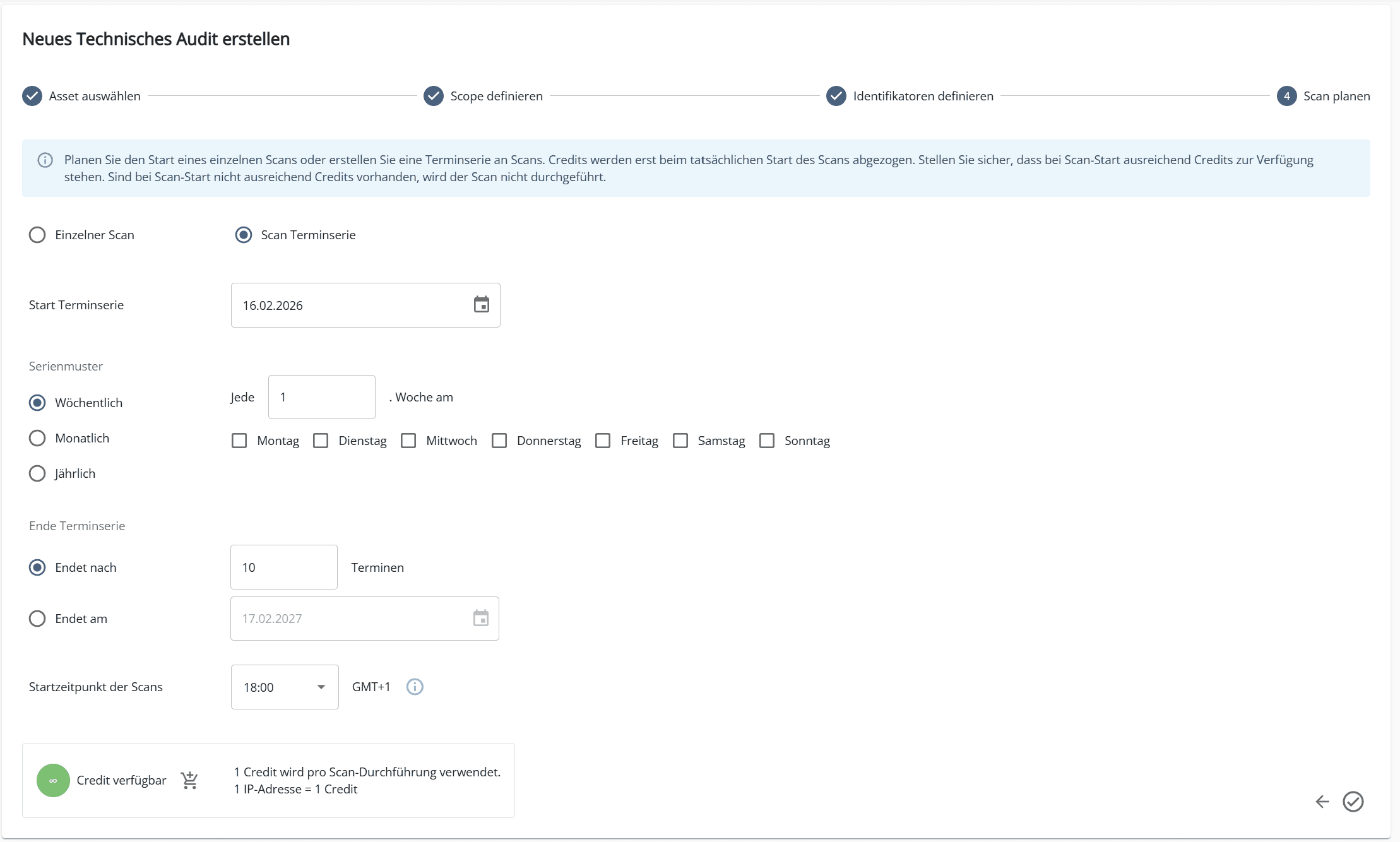Select the Monatlich recurrence option
The width and height of the screenshot is (1400, 842).
point(37,437)
